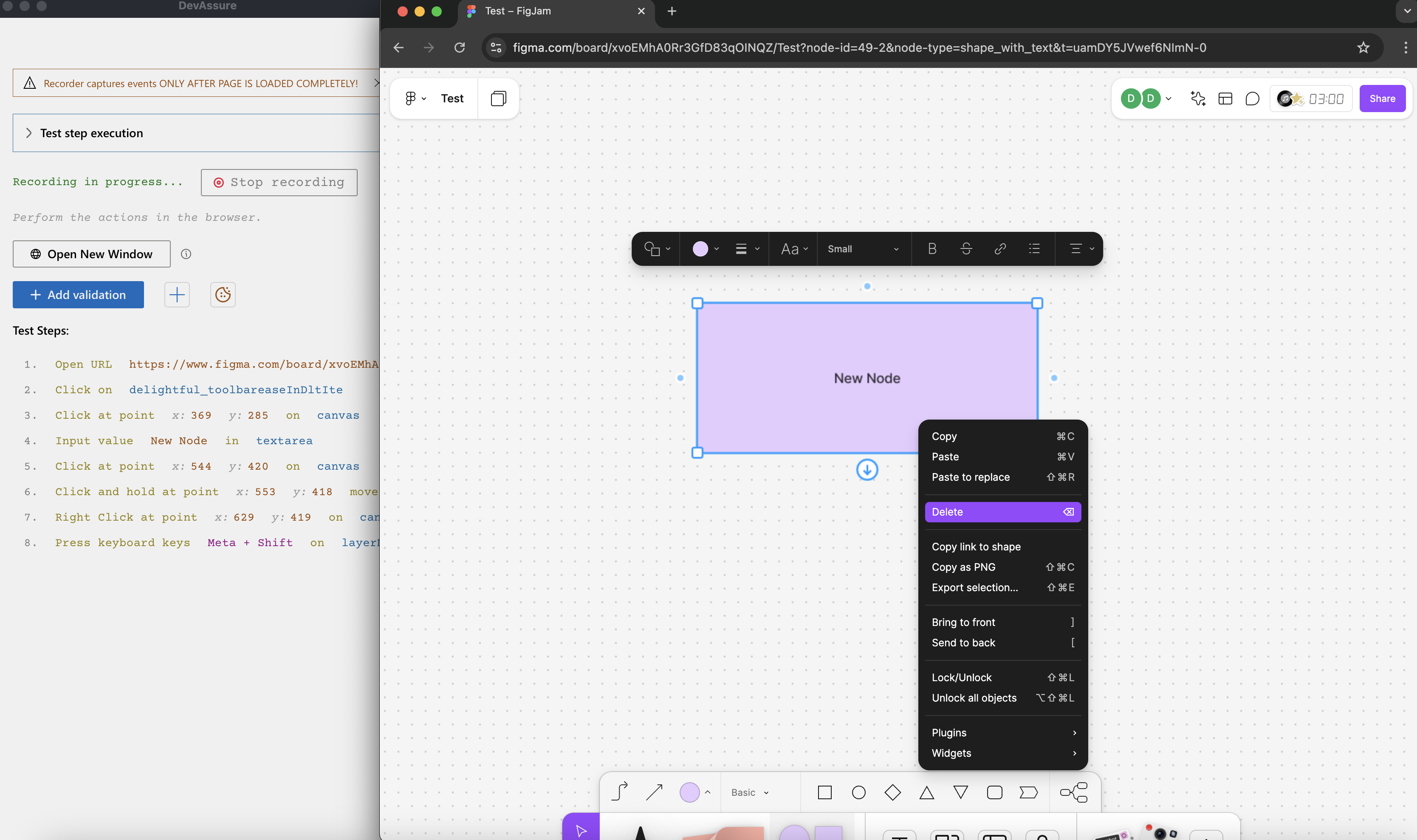This screenshot has width=1417, height=840.
Task: Insert a link on the selected text
Action: (1000, 249)
